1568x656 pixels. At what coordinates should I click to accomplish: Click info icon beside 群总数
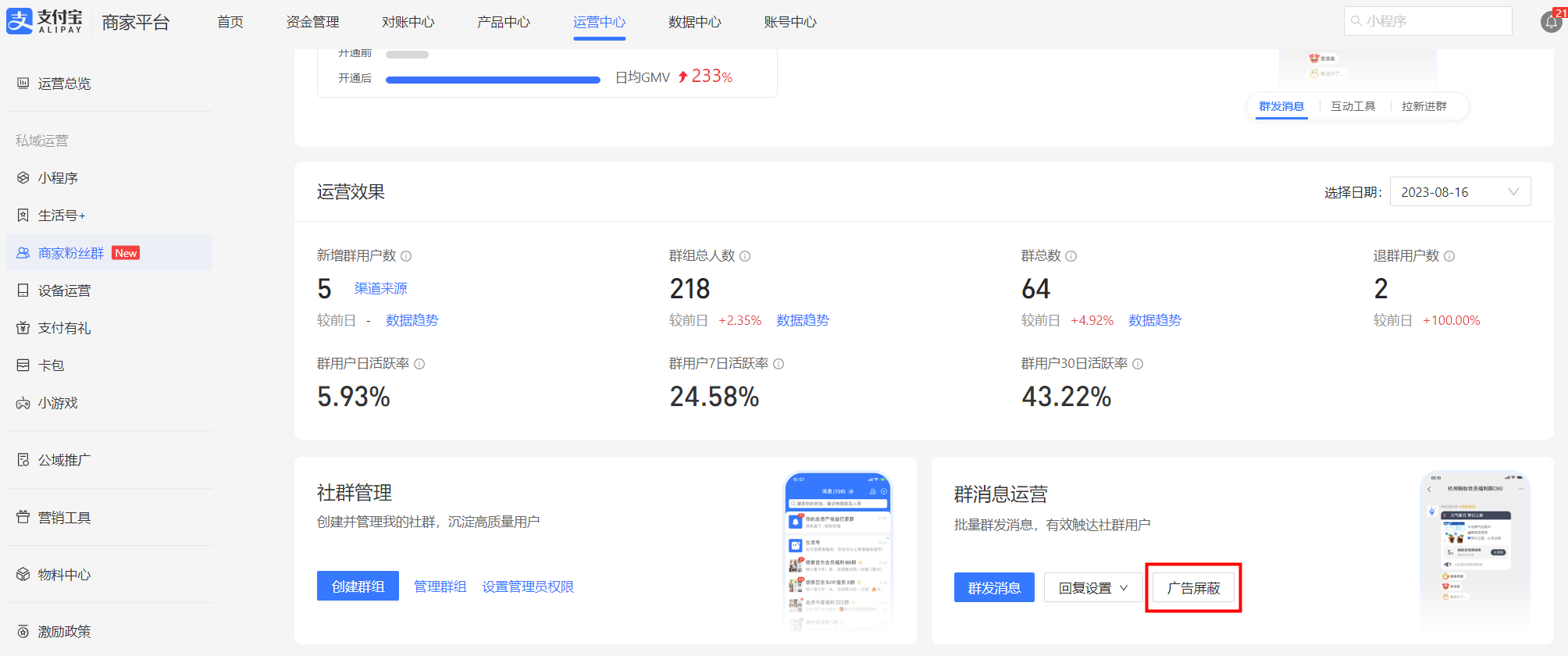[1071, 256]
